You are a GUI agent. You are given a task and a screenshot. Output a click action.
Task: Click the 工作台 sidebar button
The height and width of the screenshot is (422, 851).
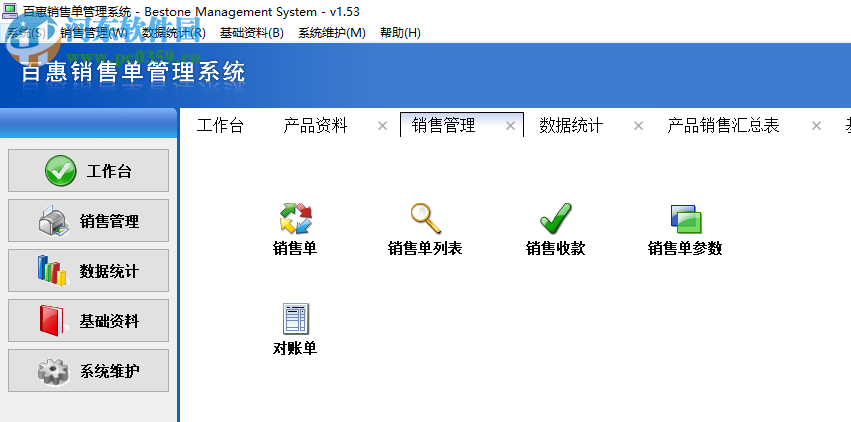click(88, 170)
